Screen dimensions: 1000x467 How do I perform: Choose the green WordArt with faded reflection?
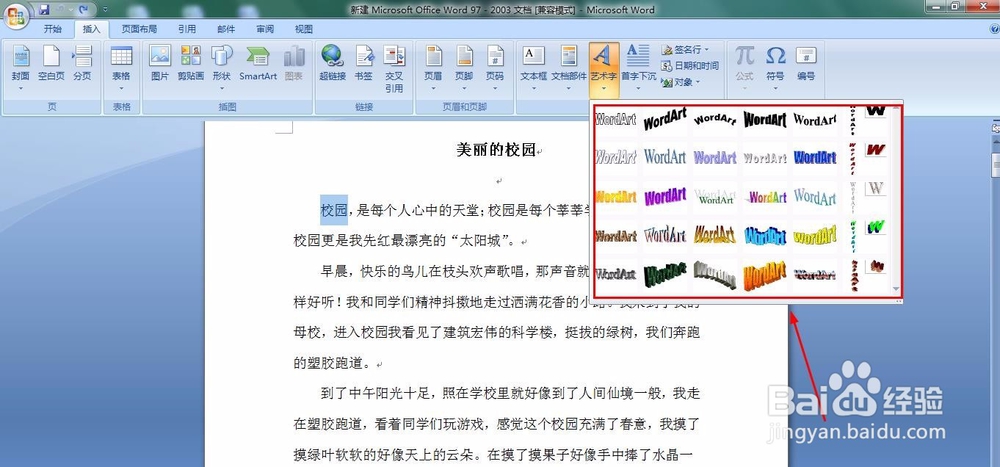(715, 196)
